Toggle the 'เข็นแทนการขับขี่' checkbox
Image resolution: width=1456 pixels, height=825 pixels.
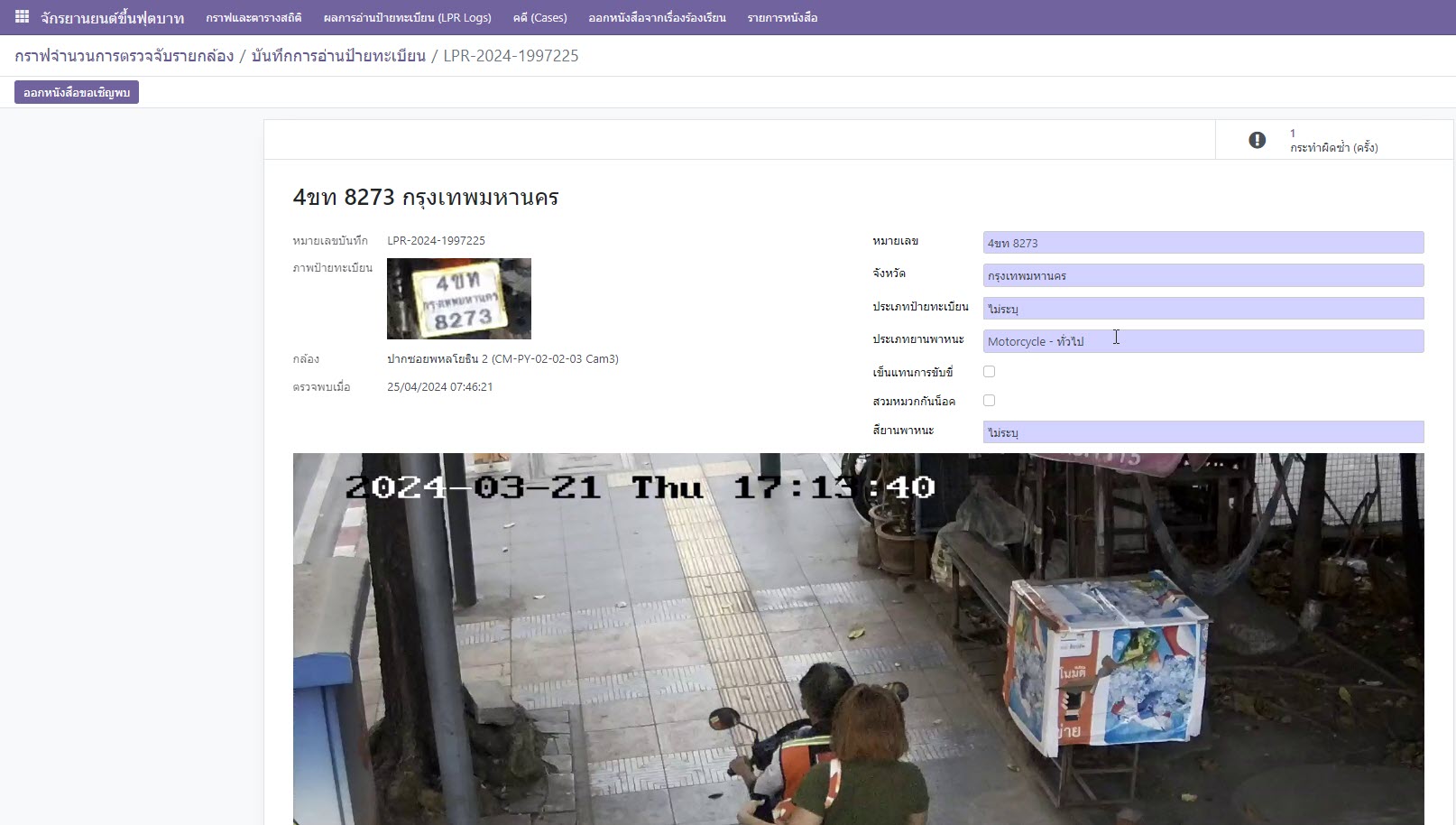tap(989, 372)
